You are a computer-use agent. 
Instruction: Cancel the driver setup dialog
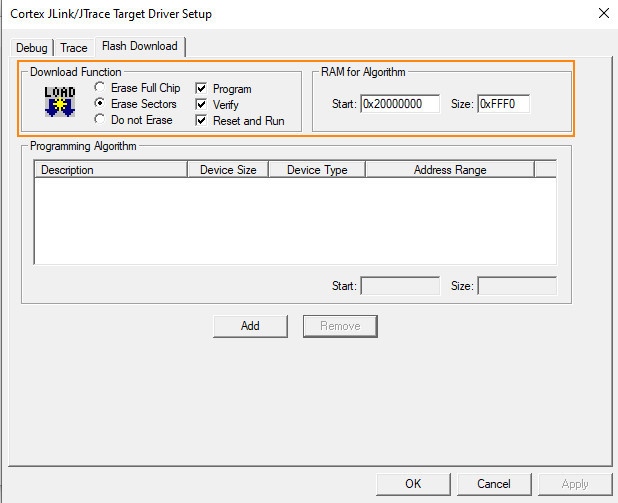point(493,484)
